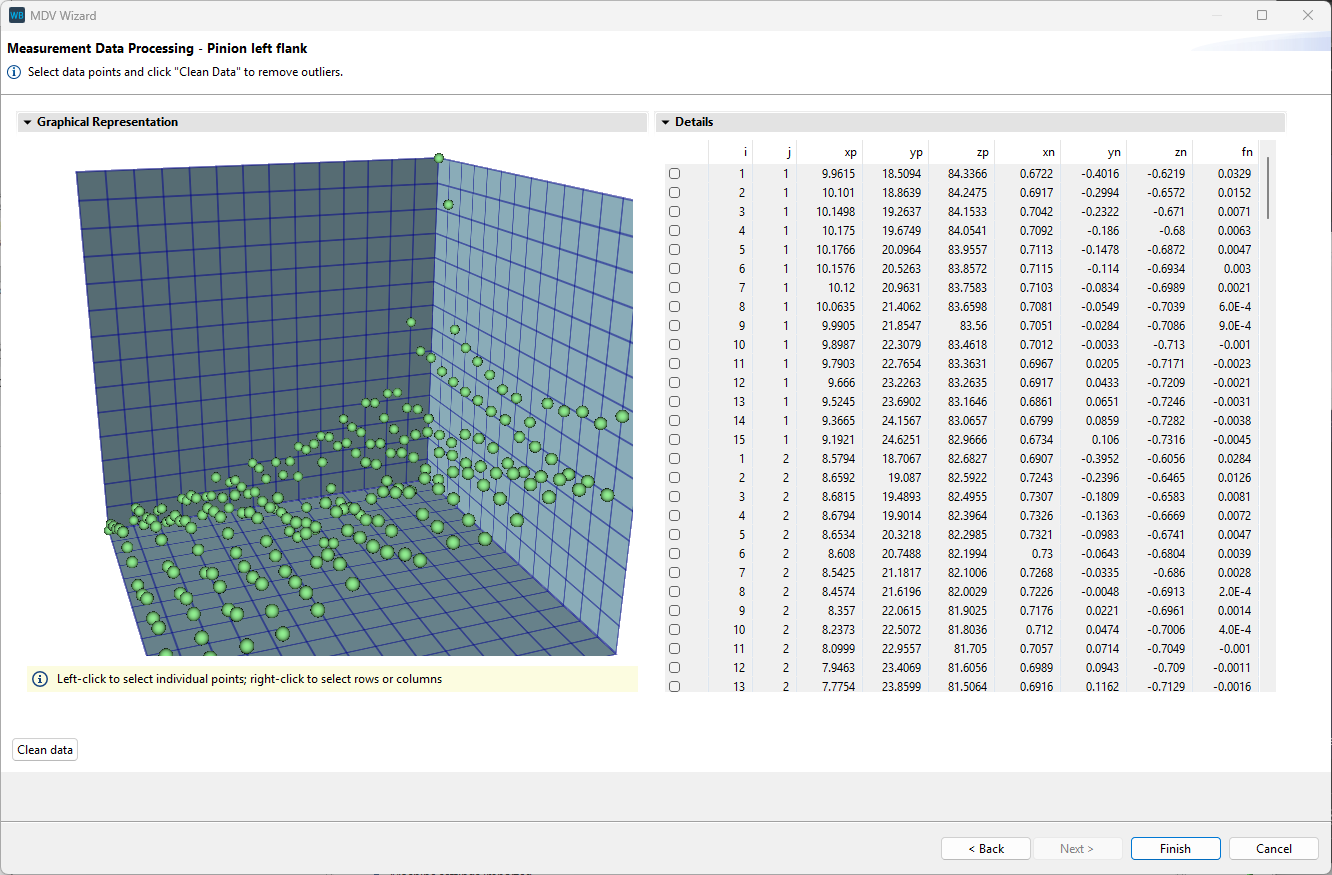Viewport: 1332px width, 875px height.
Task: Click the zp value 82.6827
Action: (968, 459)
